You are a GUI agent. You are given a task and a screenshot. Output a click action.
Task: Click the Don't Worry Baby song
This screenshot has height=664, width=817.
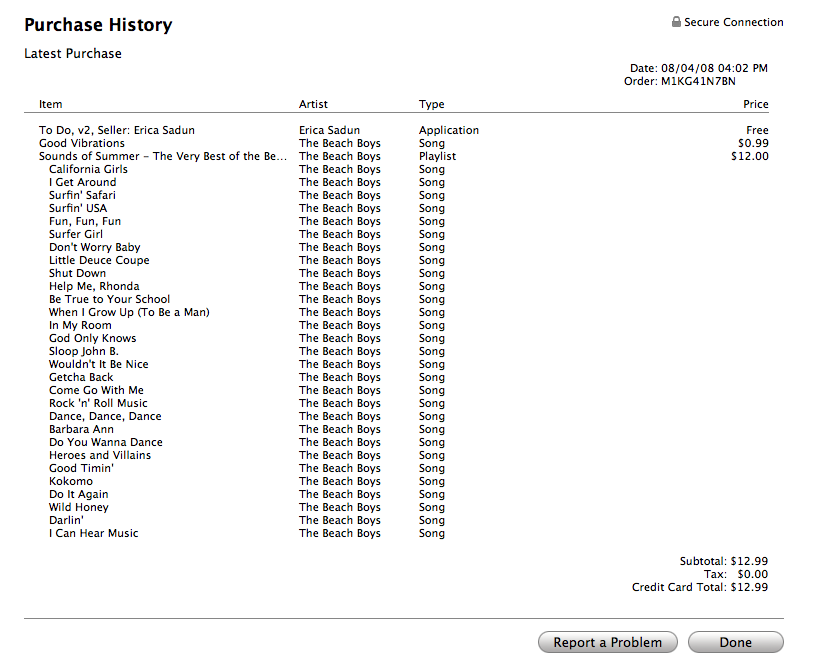94,248
